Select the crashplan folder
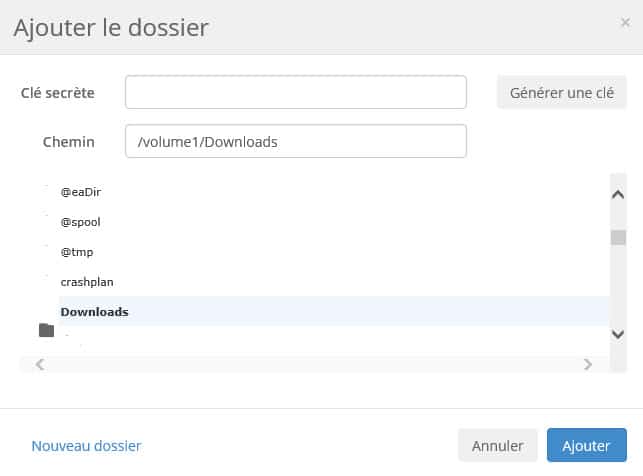 [87, 282]
